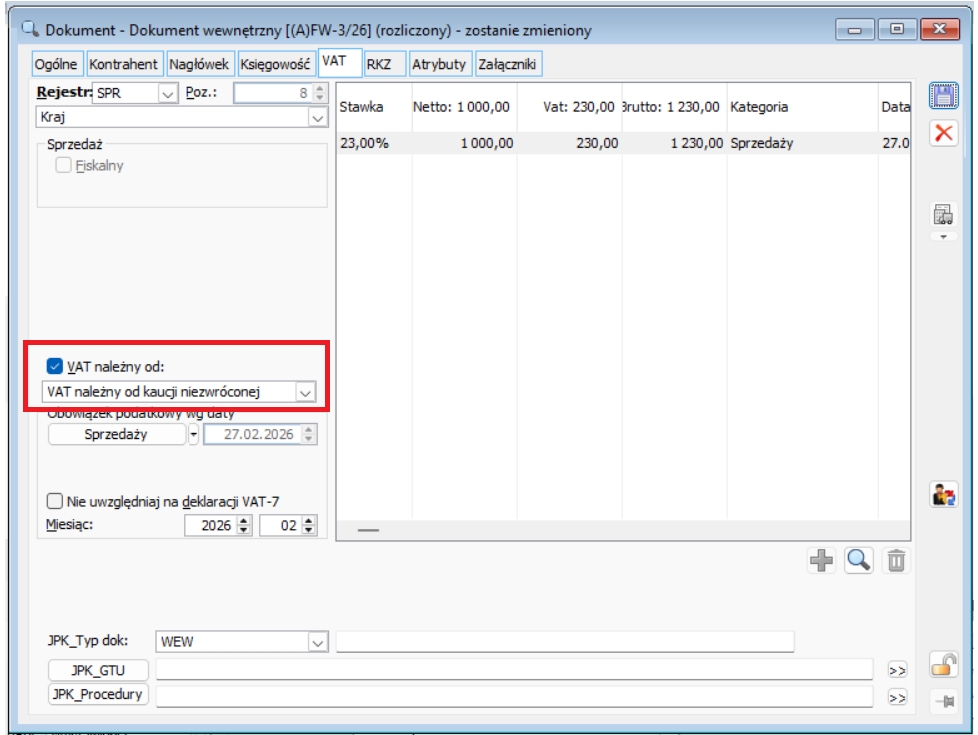Click the trash bin delete-row icon
This screenshot has width=978, height=735.
coord(896,561)
